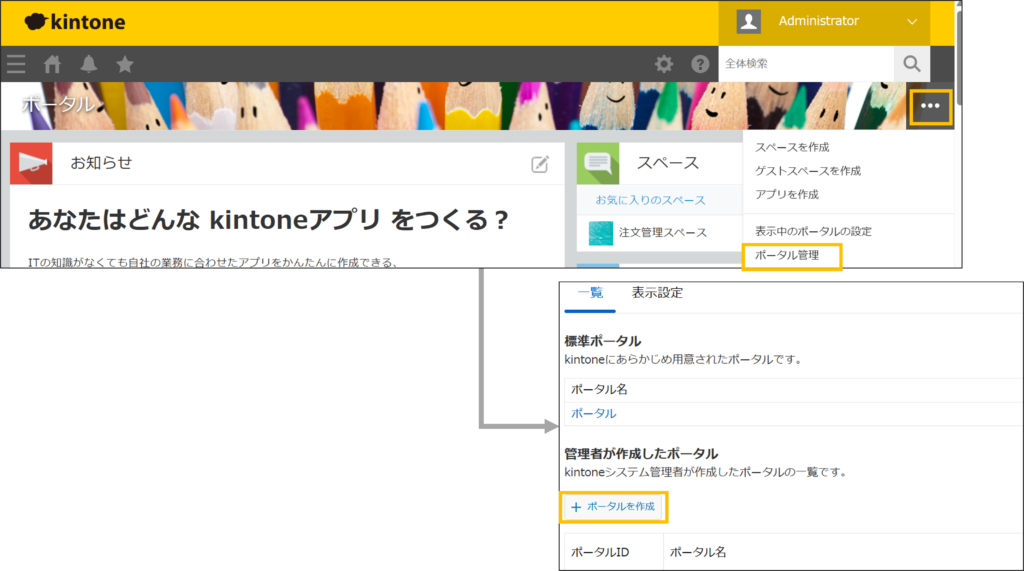Click the 注文管理スペース thumbnail icon
1024x571 pixels.
(601, 233)
